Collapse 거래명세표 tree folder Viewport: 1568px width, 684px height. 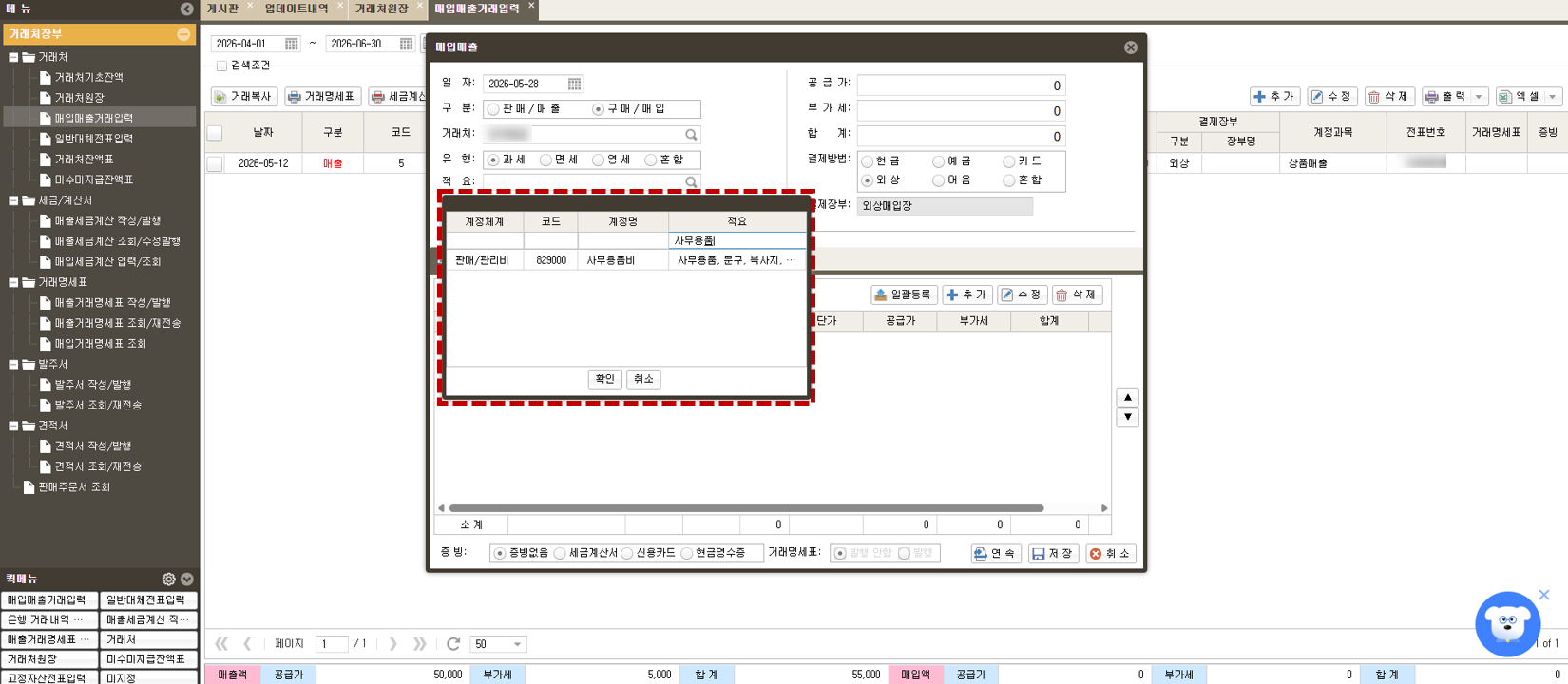pyautogui.click(x=13, y=282)
